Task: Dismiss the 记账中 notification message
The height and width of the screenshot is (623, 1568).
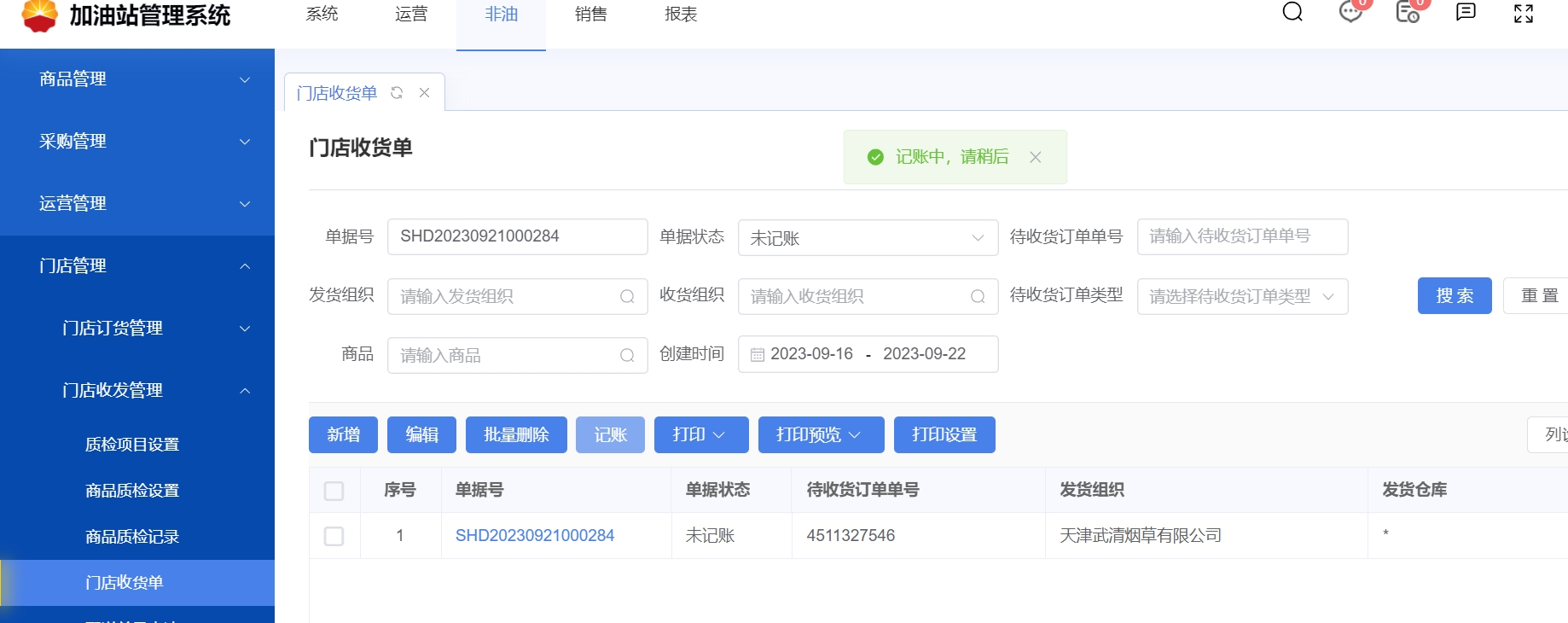Action: [1035, 157]
